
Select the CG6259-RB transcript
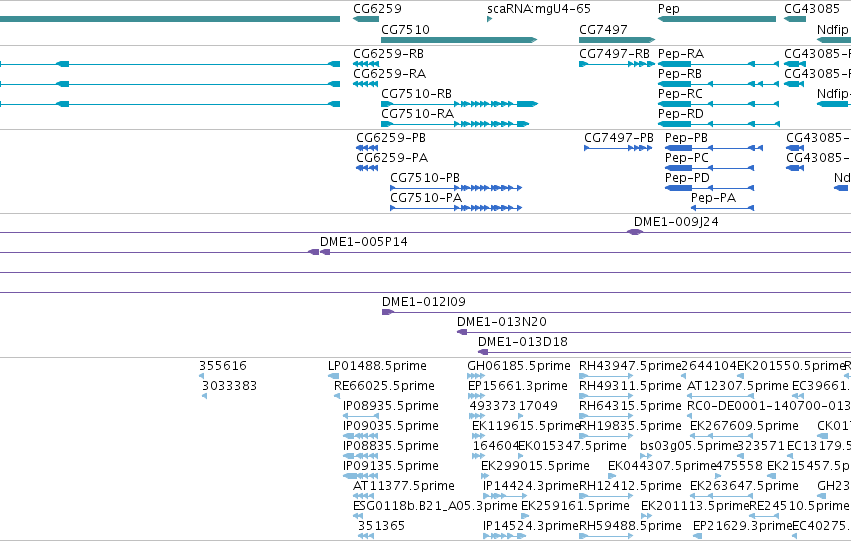point(366,64)
